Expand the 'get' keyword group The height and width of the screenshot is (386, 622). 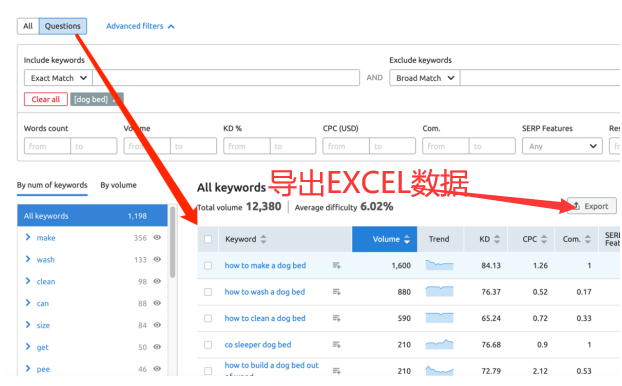pyautogui.click(x=28, y=346)
